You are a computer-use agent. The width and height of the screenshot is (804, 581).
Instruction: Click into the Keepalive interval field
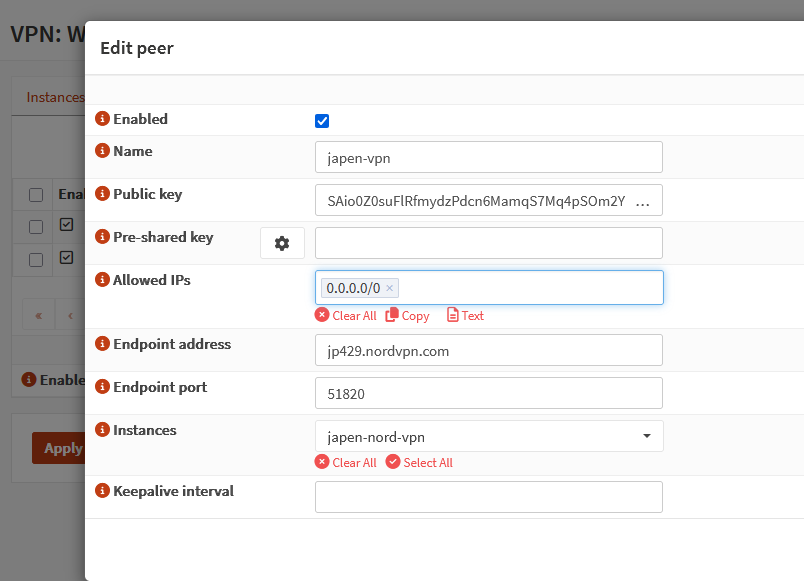click(x=489, y=497)
